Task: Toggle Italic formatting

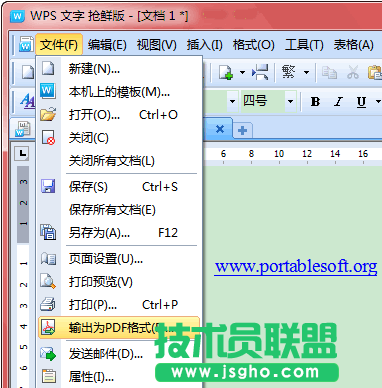Action: coord(339,101)
